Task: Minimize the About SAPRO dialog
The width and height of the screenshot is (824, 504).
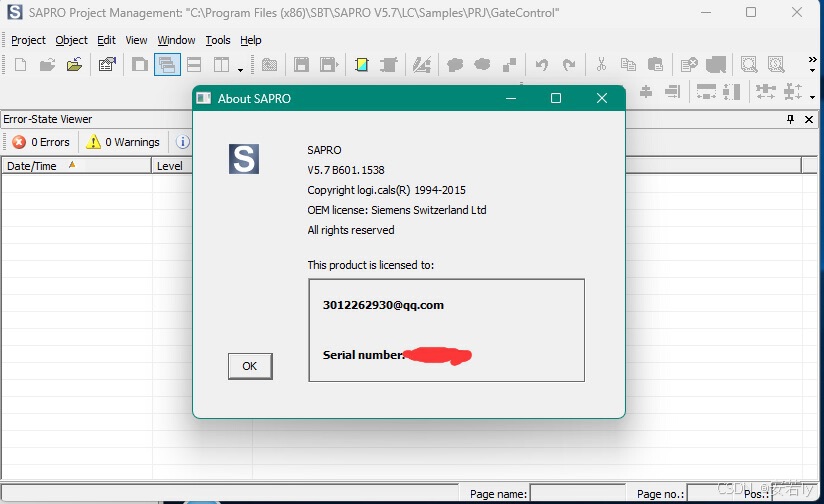Action: (511, 98)
